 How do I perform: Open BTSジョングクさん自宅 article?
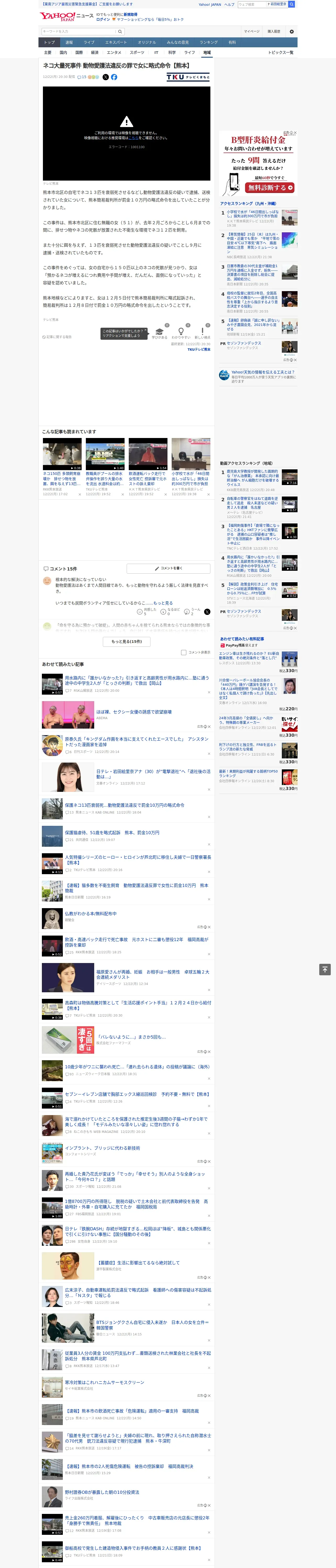tap(153, 1325)
